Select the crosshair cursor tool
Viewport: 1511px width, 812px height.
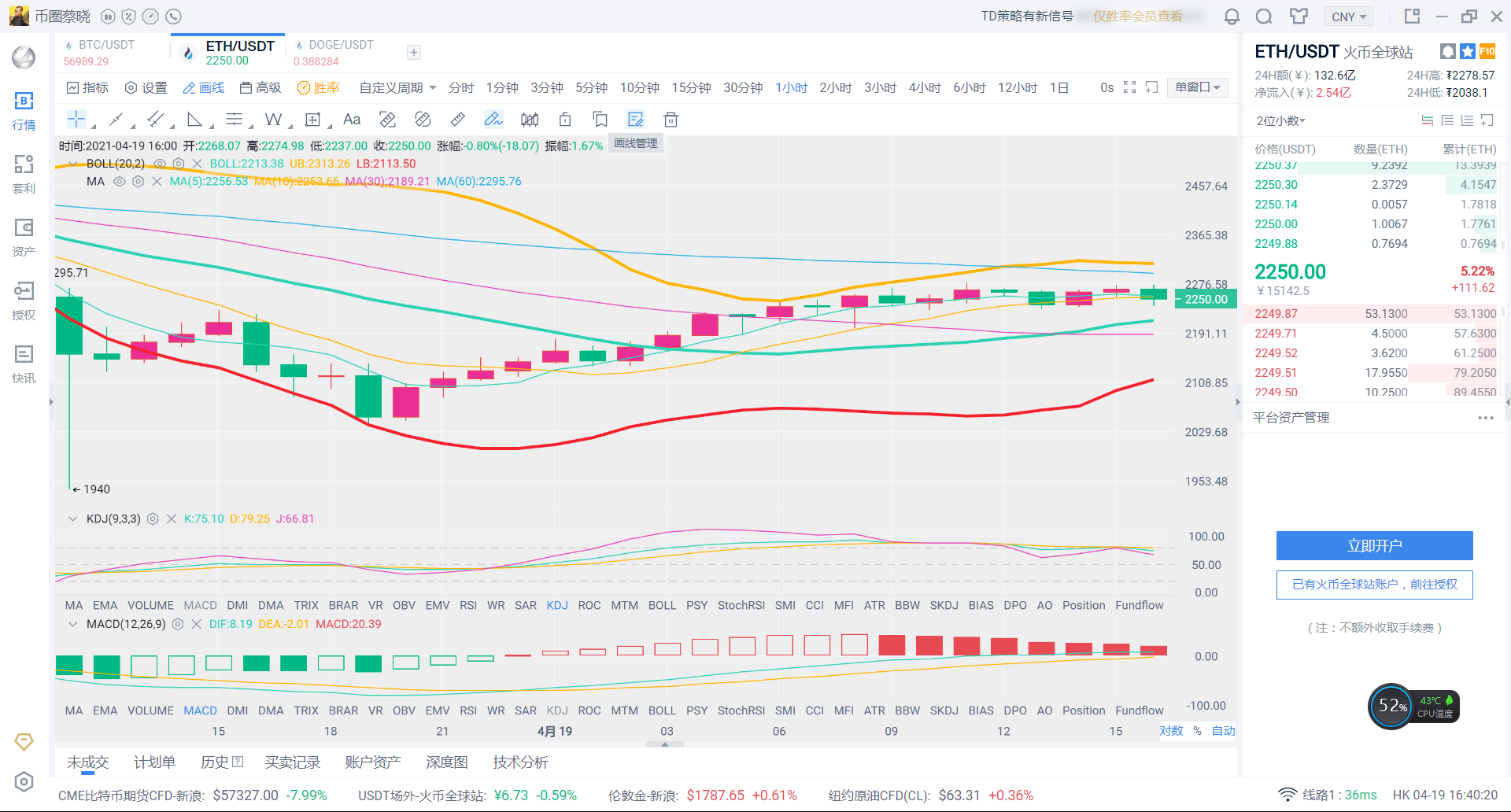pos(76,120)
